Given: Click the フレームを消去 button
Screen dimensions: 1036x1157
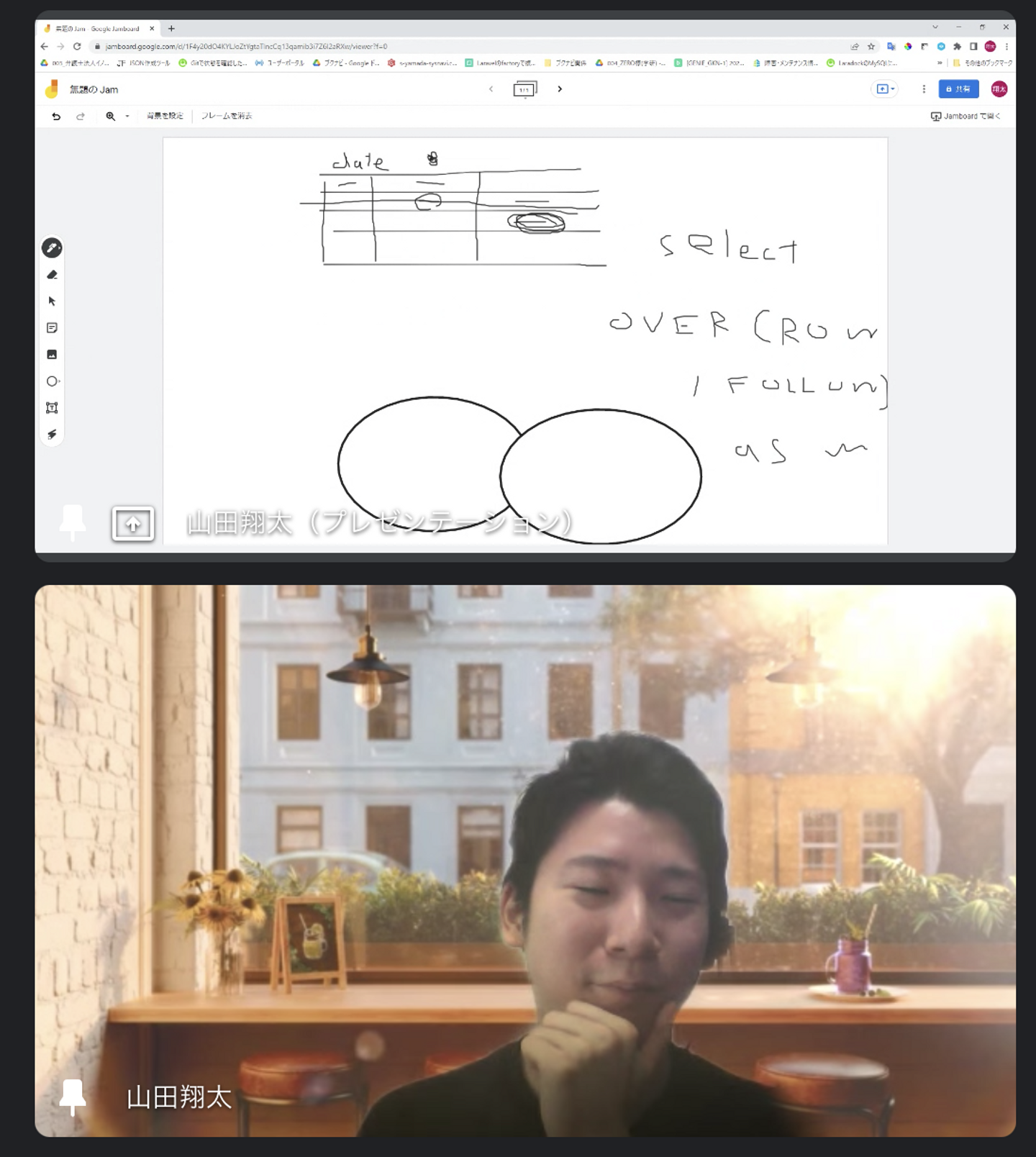Looking at the screenshot, I should coord(227,116).
